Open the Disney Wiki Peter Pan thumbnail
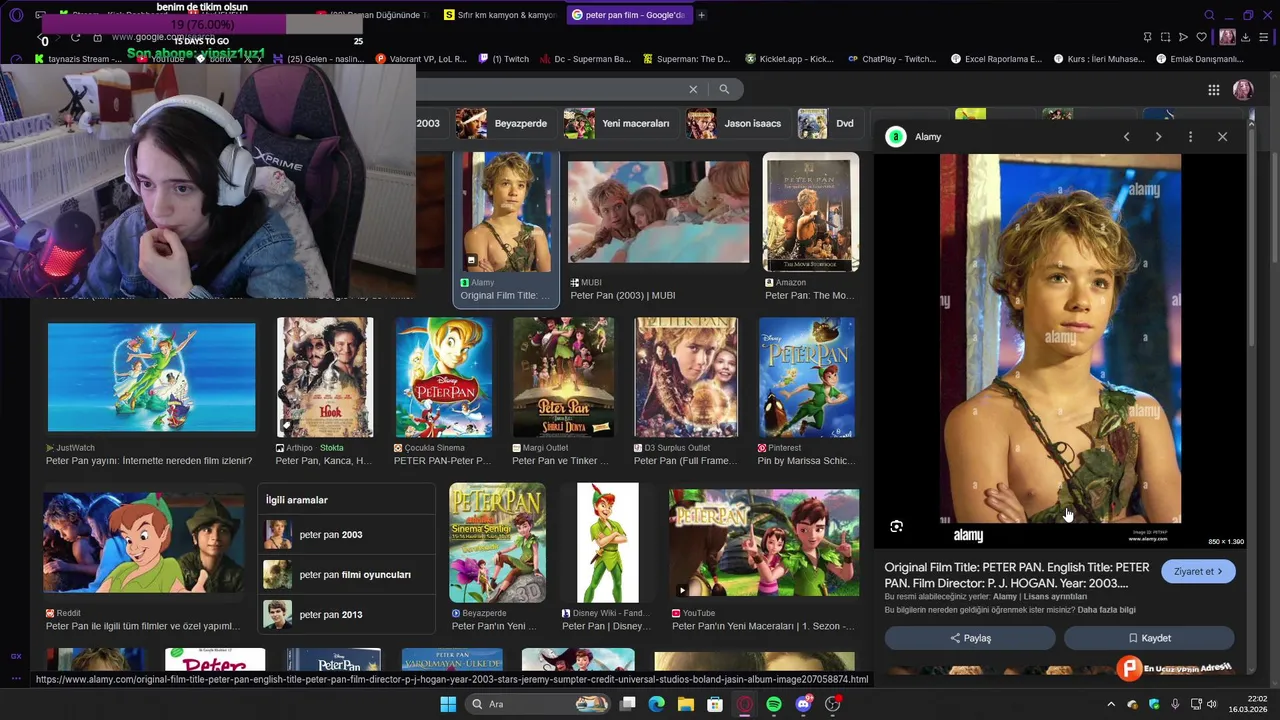 pyautogui.click(x=608, y=543)
